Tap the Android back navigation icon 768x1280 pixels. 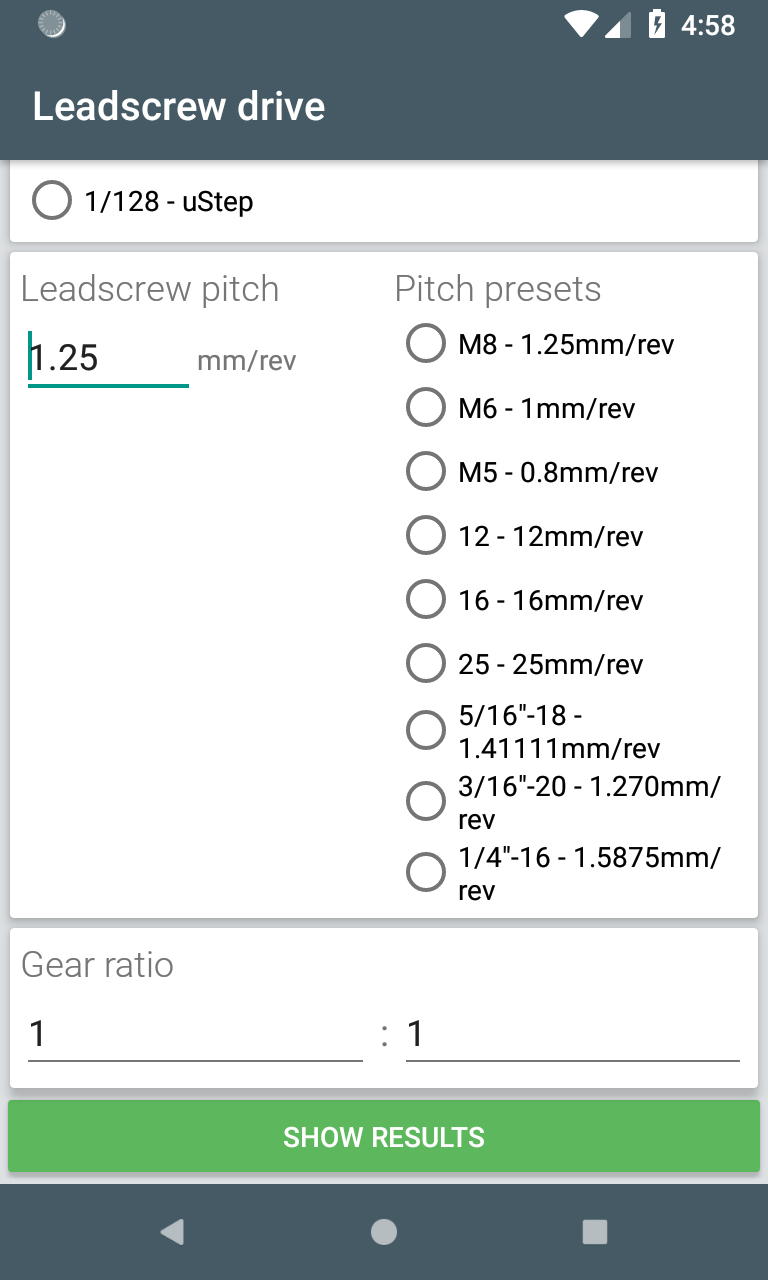pos(172,1231)
